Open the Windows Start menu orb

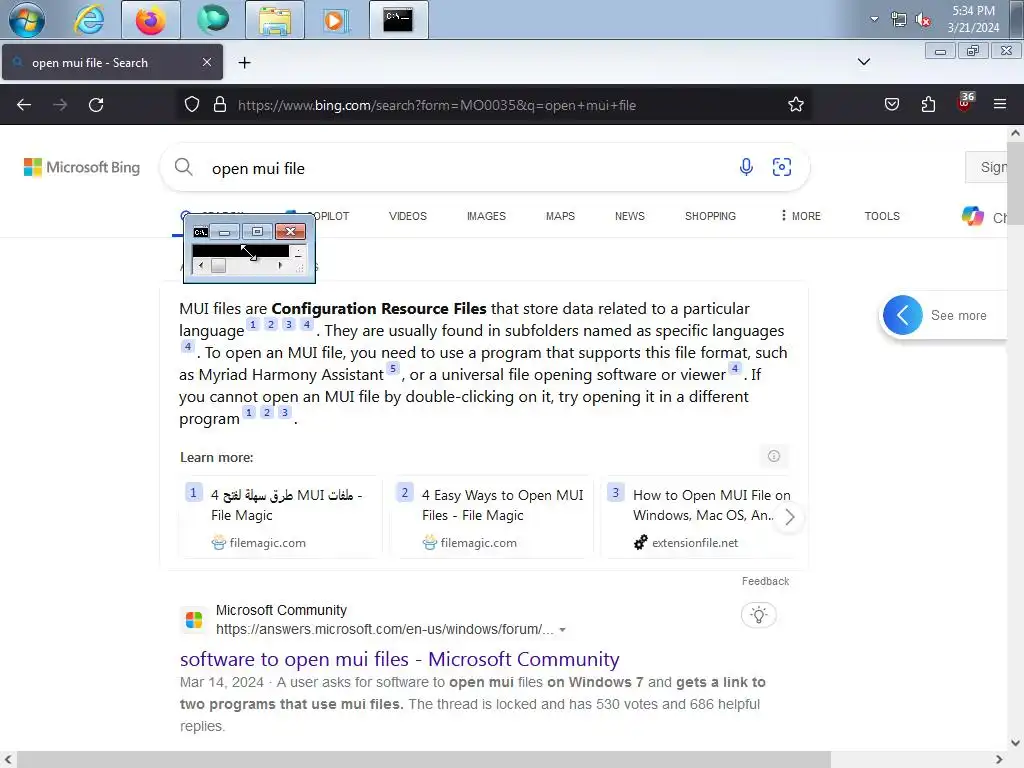pos(27,20)
